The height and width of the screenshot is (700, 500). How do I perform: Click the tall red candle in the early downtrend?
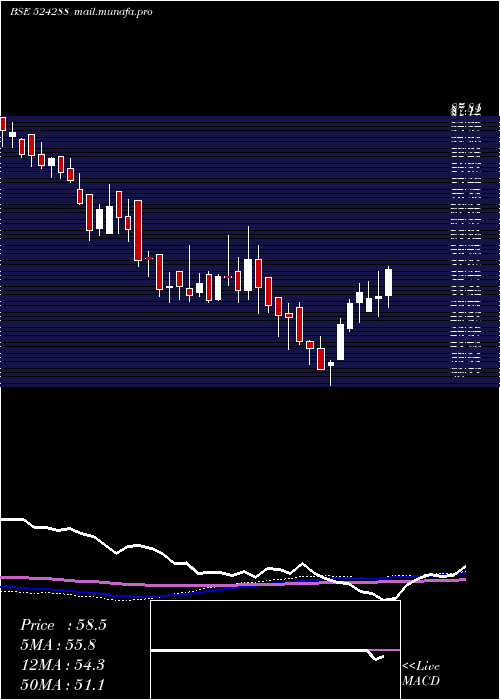[138, 230]
